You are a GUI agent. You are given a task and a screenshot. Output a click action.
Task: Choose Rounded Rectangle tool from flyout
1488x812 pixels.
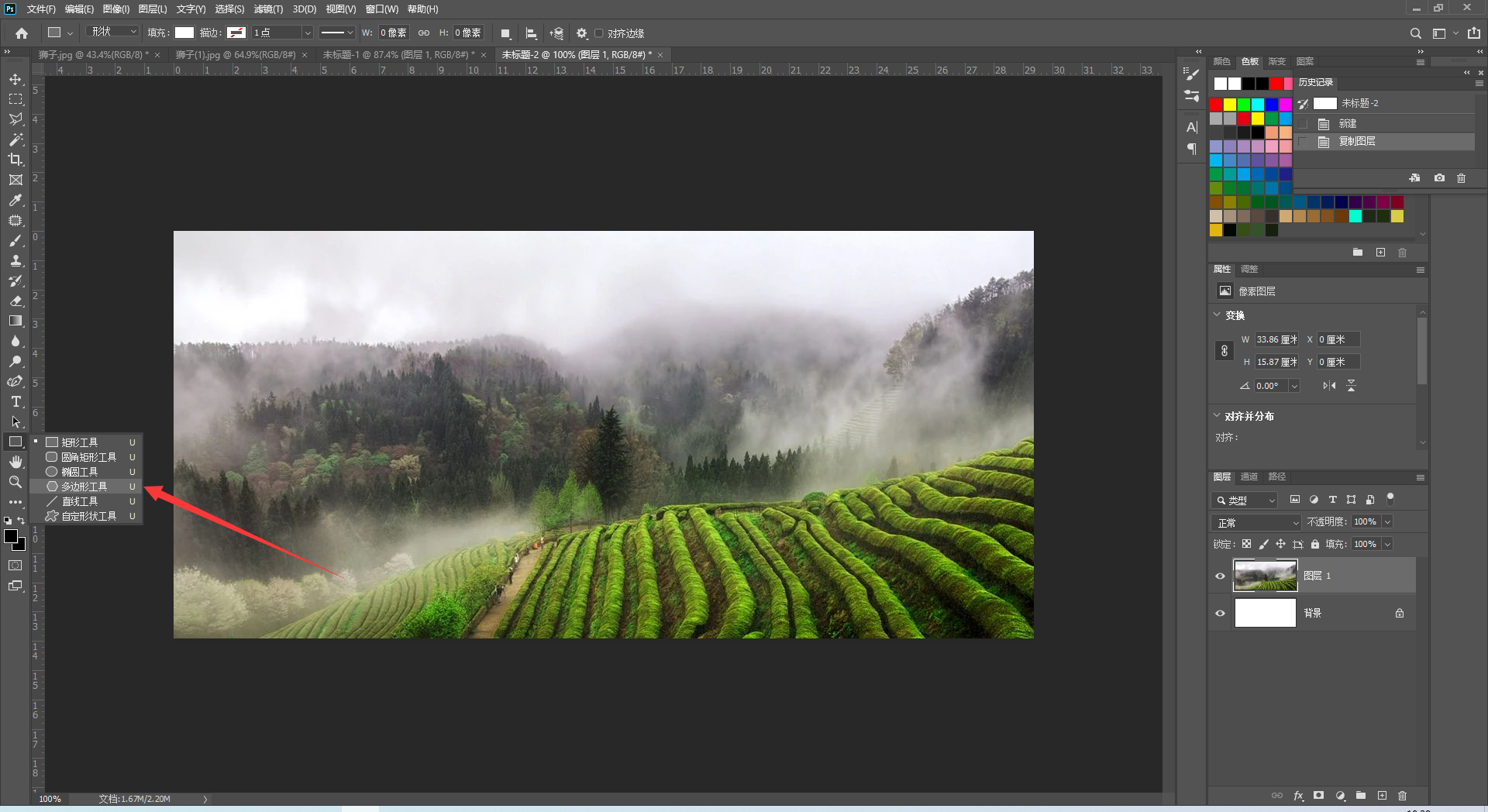(x=86, y=457)
